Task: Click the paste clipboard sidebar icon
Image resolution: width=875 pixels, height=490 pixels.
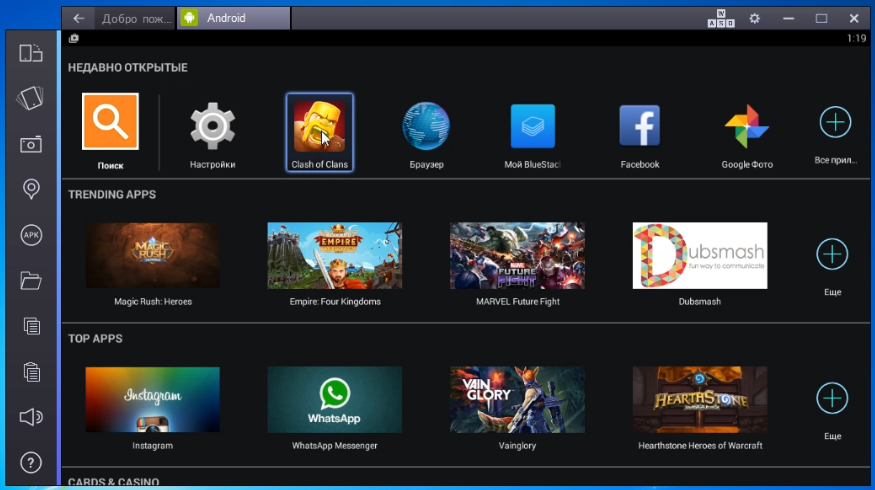Action: click(32, 372)
